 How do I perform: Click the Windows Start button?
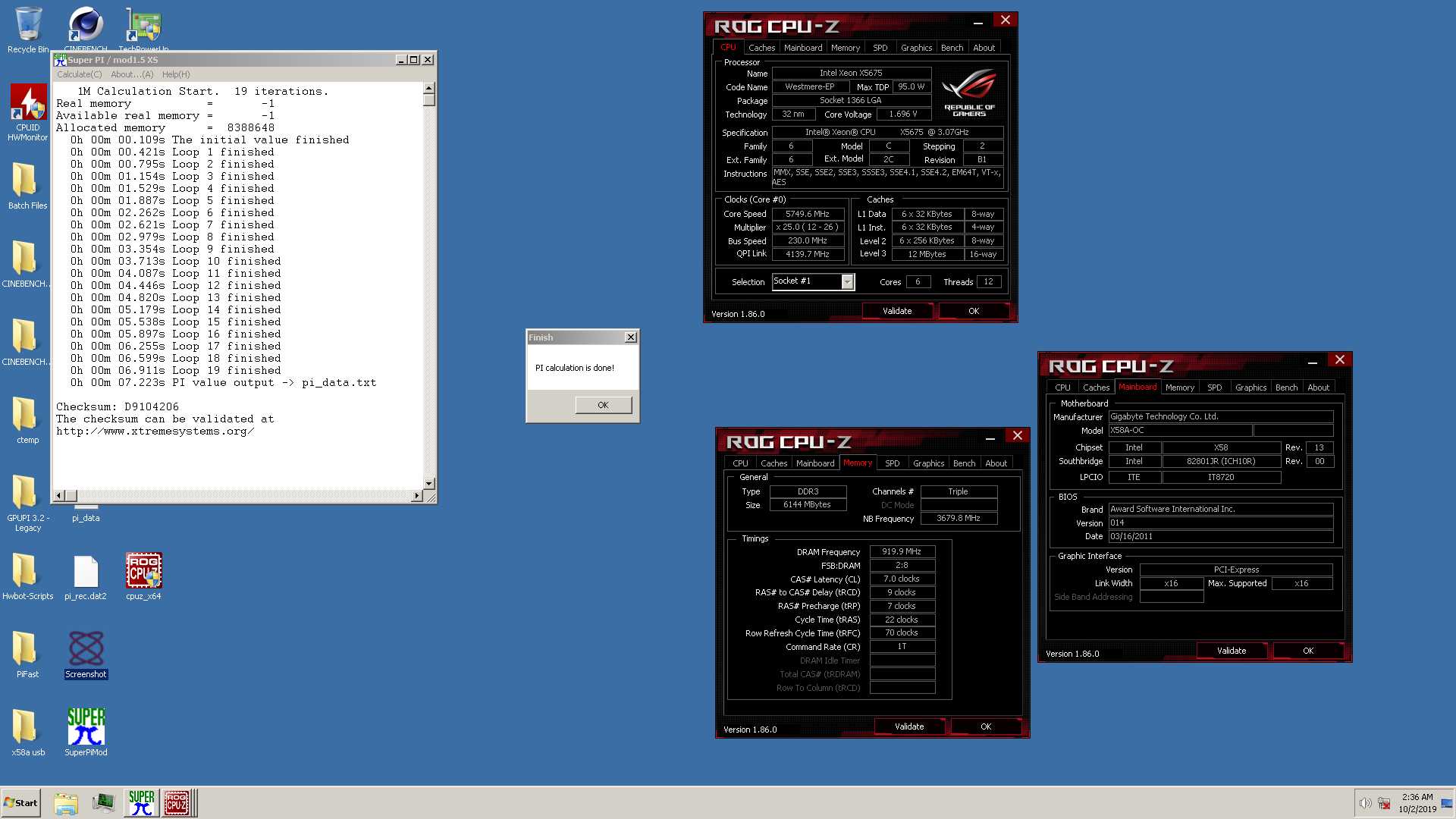coord(20,802)
